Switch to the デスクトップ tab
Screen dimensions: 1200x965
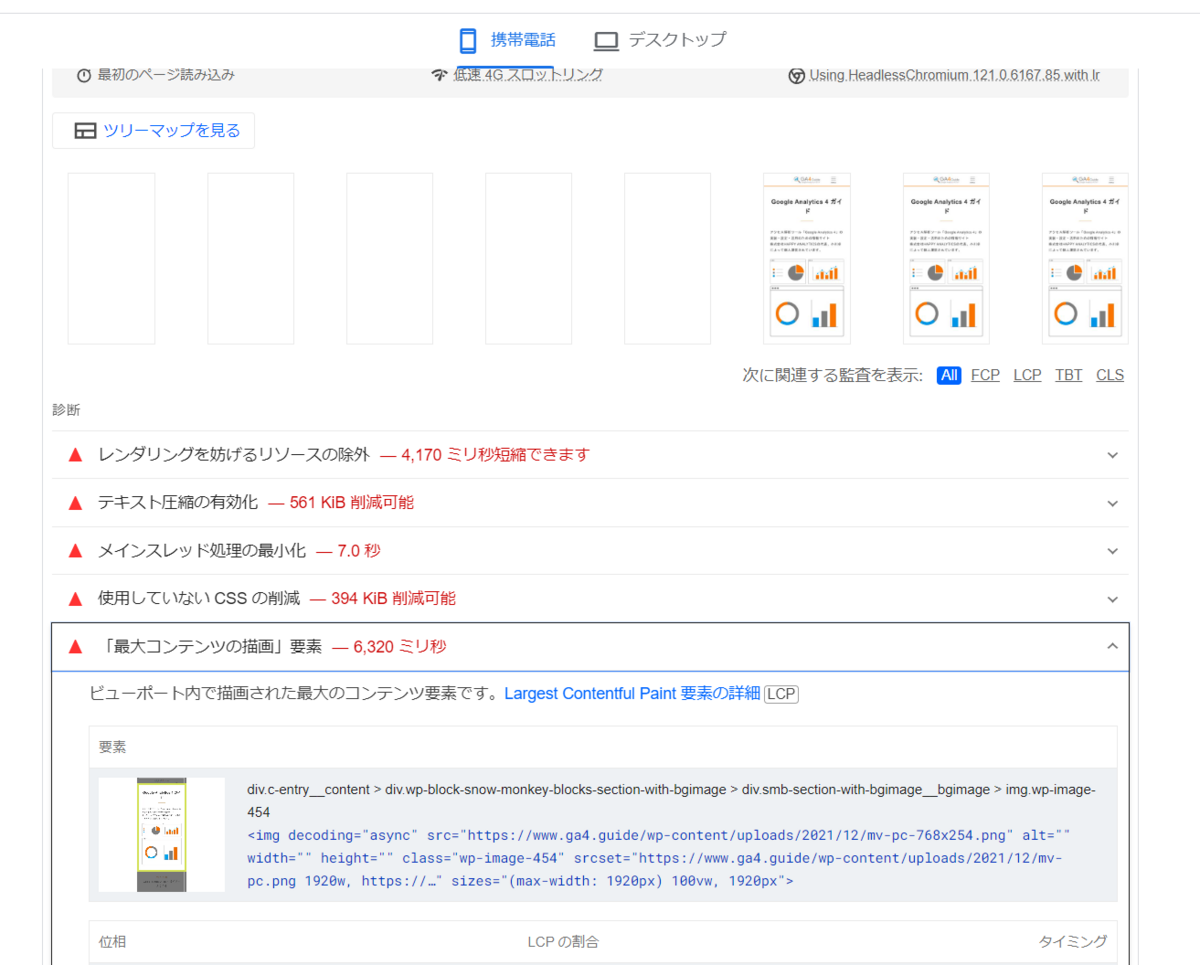pos(659,41)
